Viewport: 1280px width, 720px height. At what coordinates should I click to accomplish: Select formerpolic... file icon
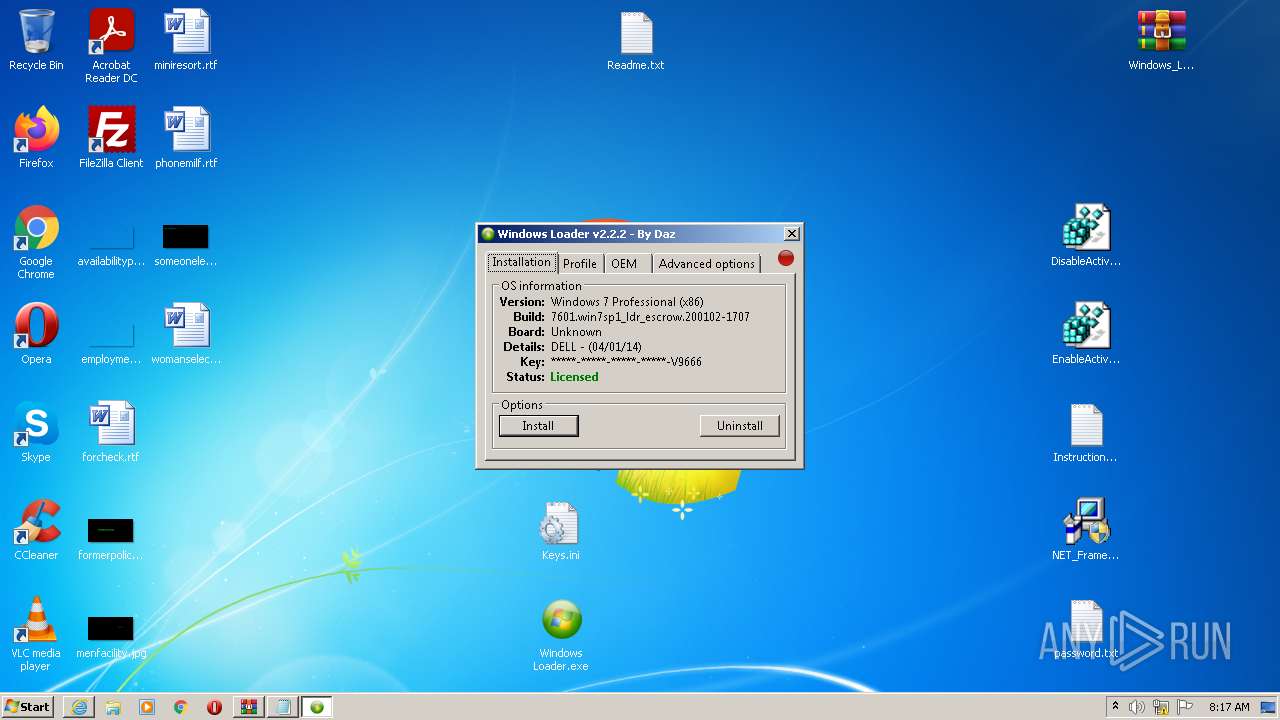(111, 539)
